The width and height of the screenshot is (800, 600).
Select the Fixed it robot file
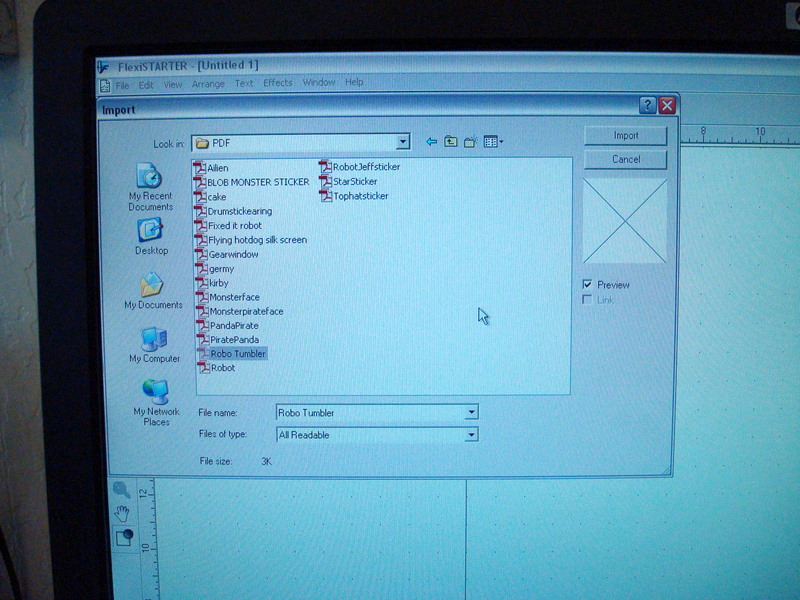click(x=229, y=225)
